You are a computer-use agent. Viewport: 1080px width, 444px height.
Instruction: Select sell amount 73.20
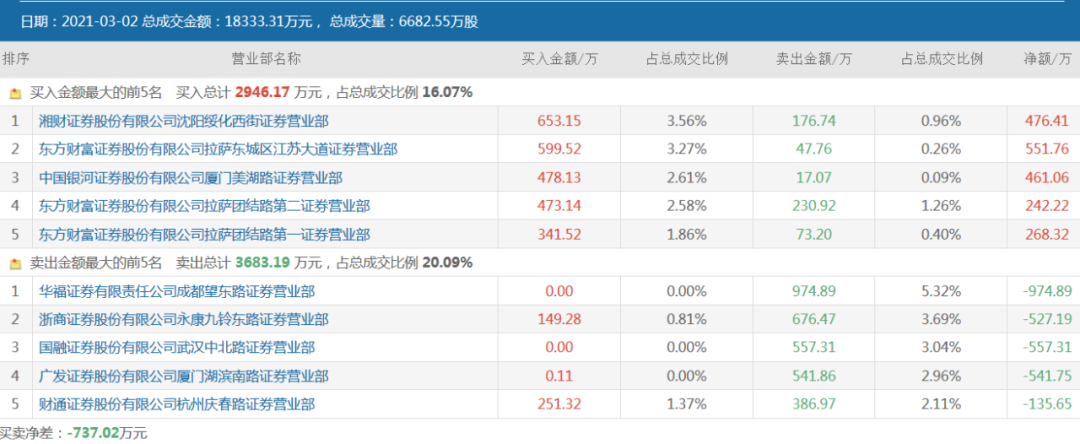pos(814,235)
